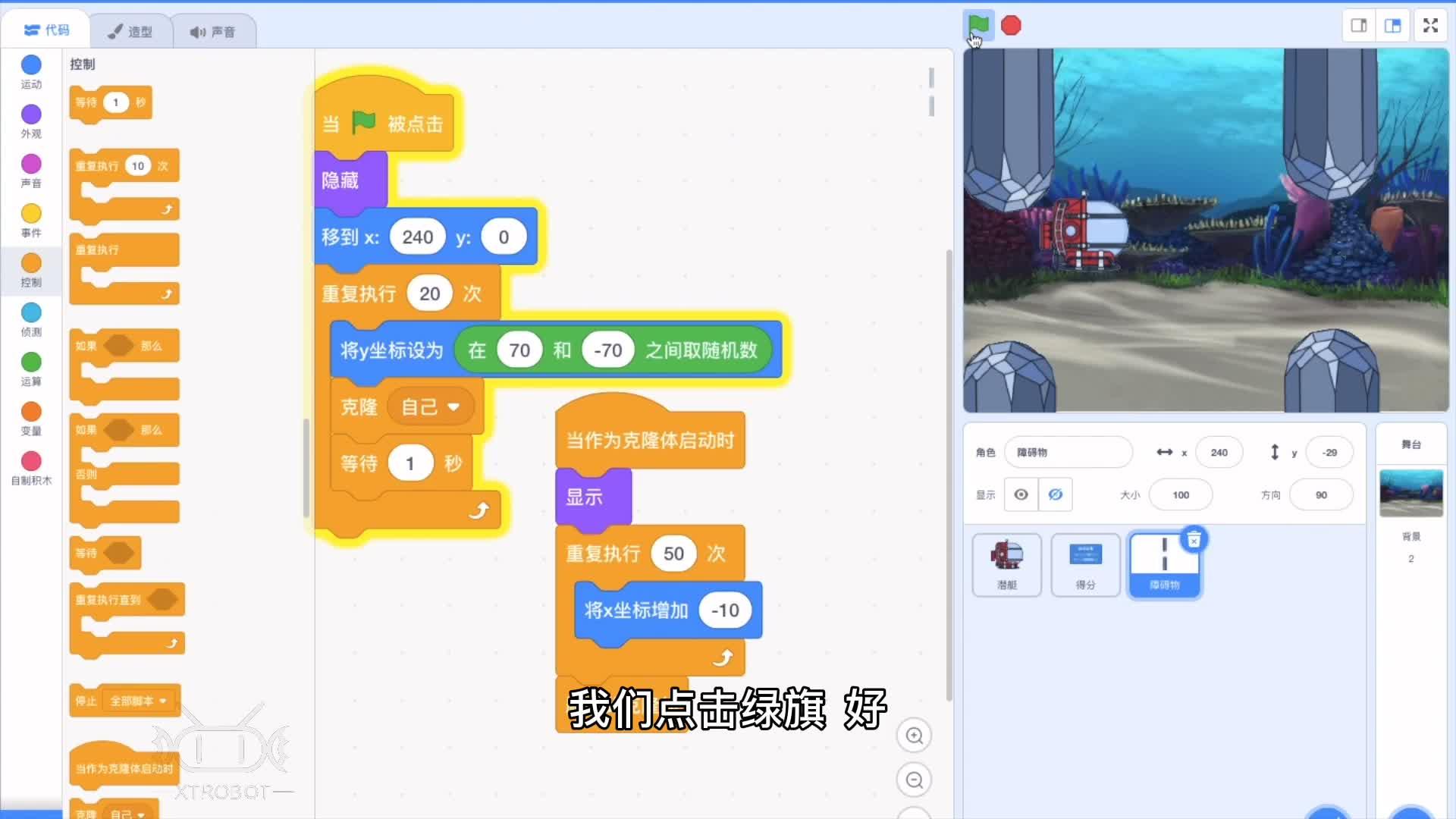Edit random range value 70
The height and width of the screenshot is (819, 1456).
coord(519,350)
